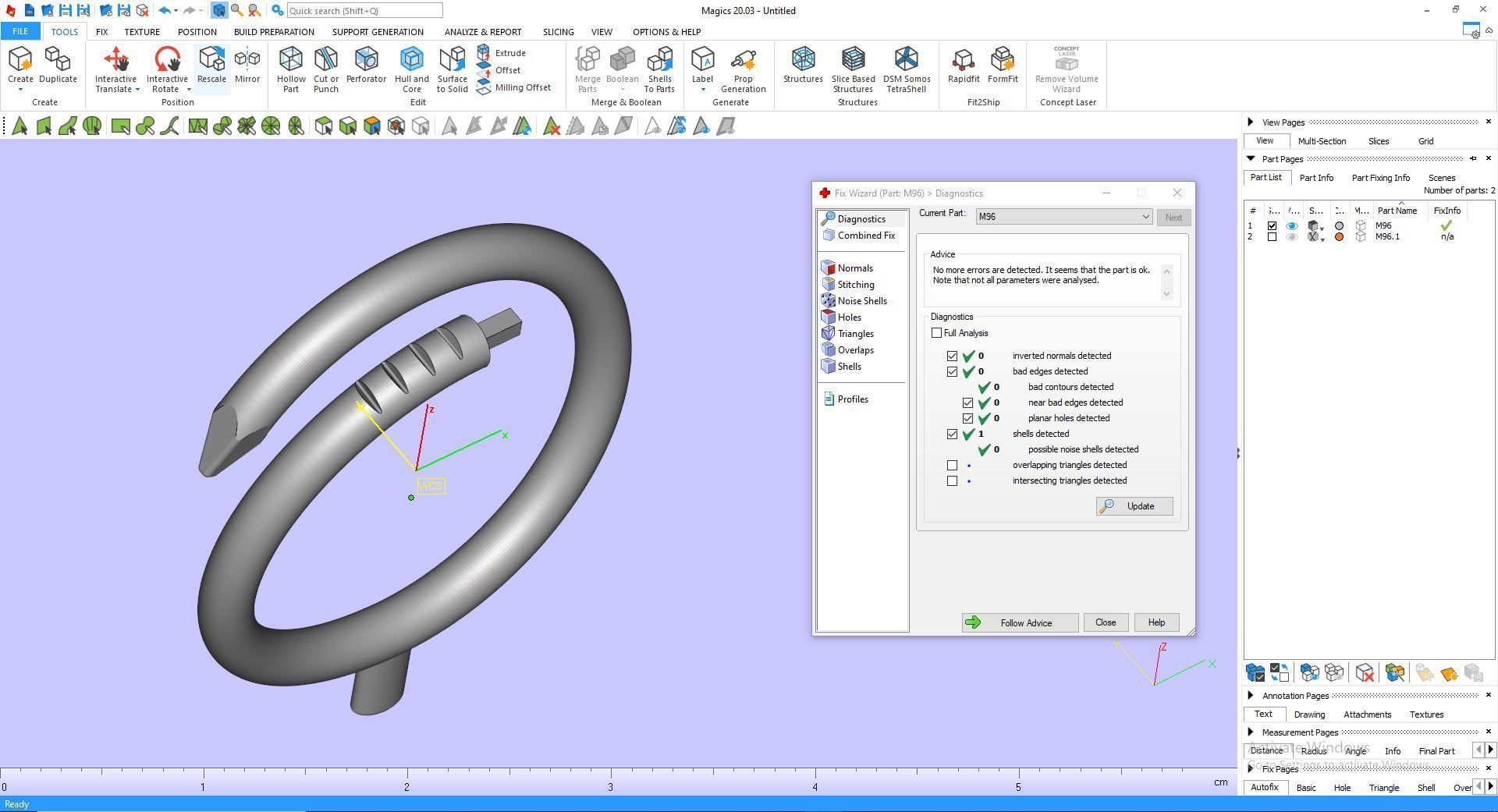Uncheck shells detected checkbox
This screenshot has height=812, width=1498.
click(x=952, y=434)
